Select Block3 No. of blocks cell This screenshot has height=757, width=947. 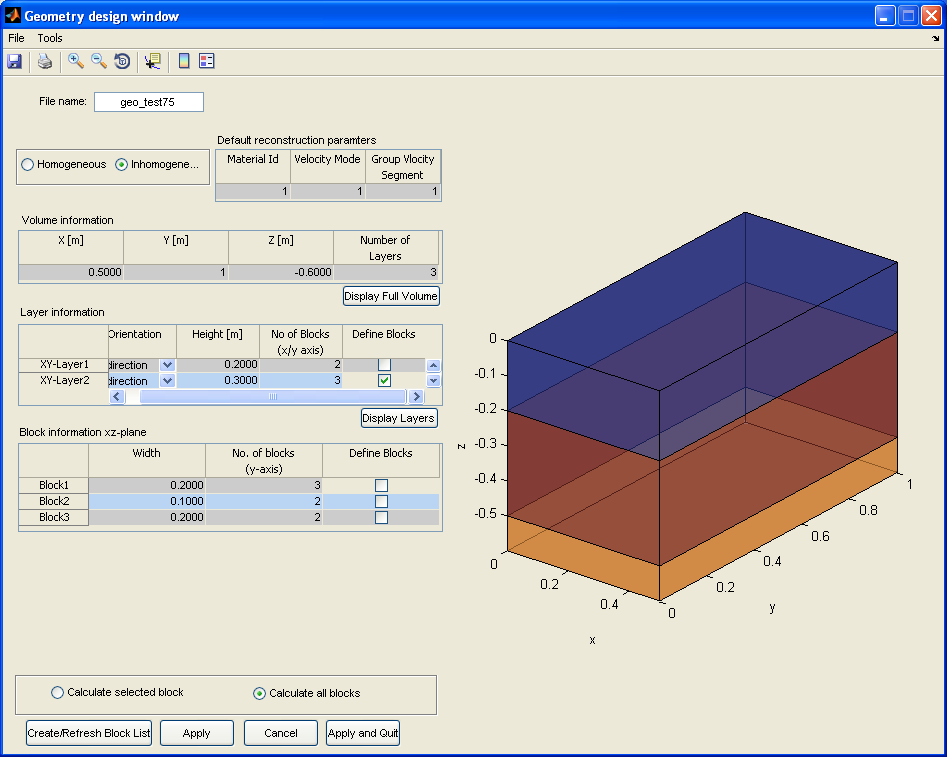pyautogui.click(x=264, y=517)
